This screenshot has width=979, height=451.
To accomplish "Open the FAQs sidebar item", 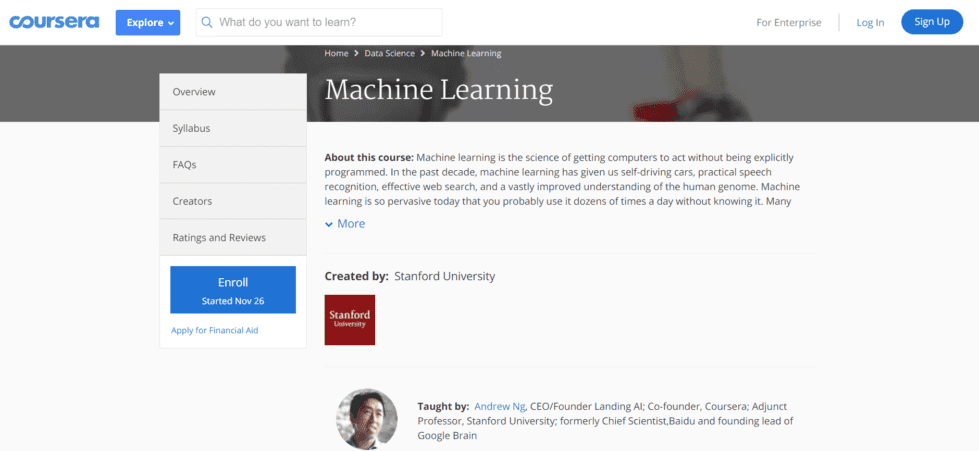I will (233, 165).
